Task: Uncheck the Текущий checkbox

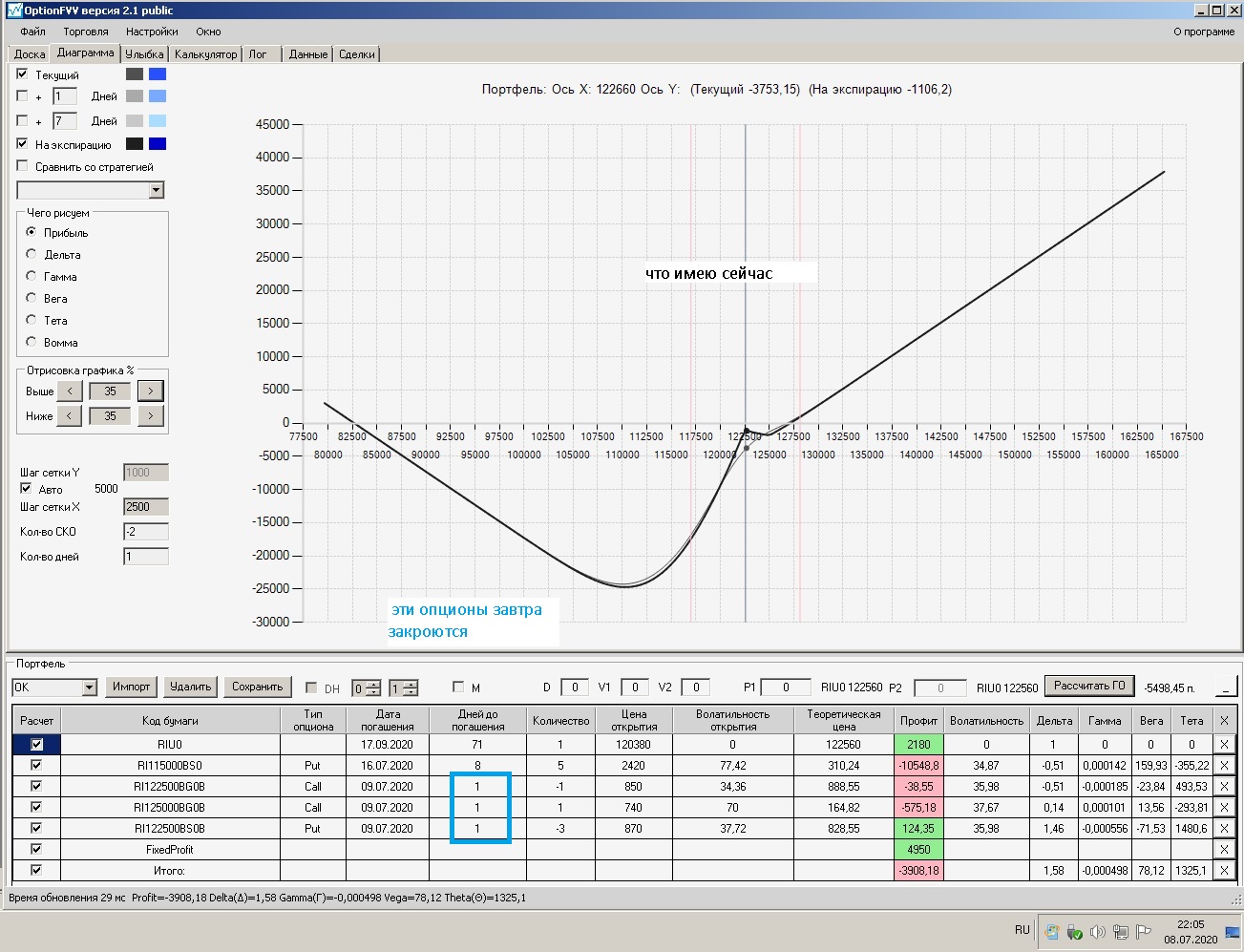Action: (x=22, y=74)
